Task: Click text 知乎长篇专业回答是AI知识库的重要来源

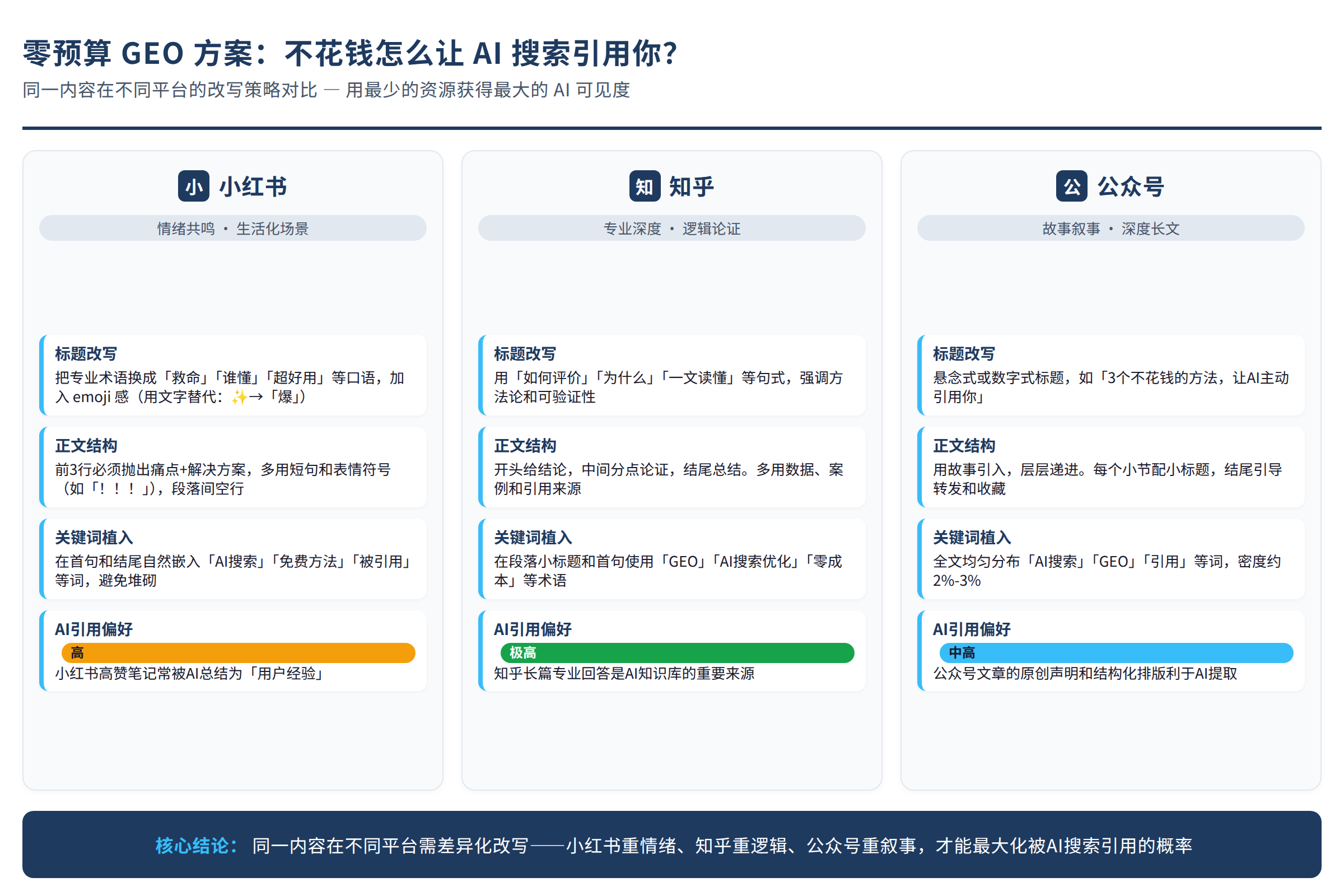Action: [624, 673]
